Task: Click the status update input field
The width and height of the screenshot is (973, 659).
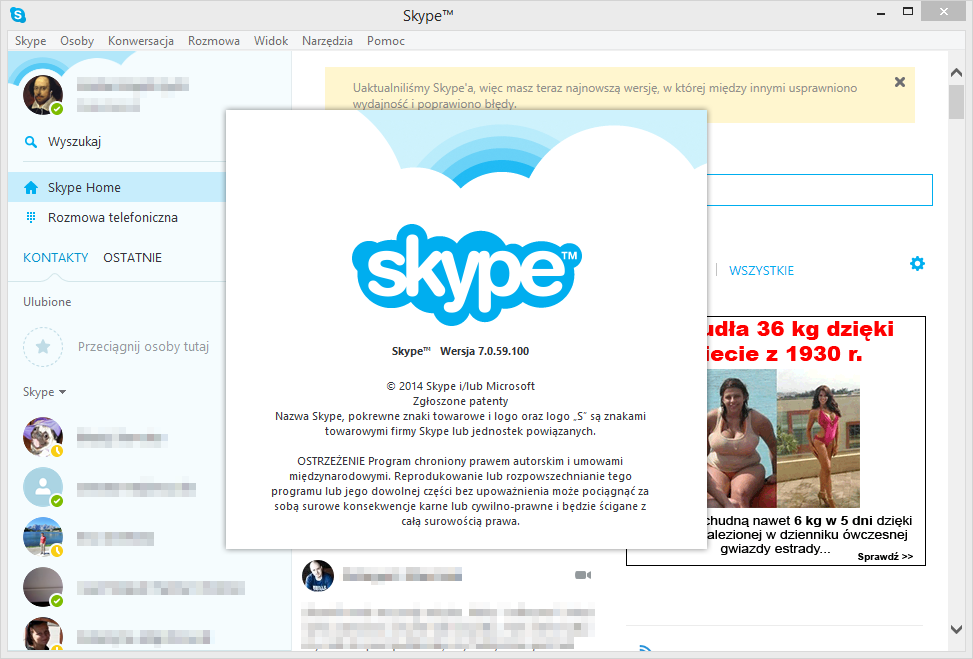Action: pyautogui.click(x=820, y=190)
